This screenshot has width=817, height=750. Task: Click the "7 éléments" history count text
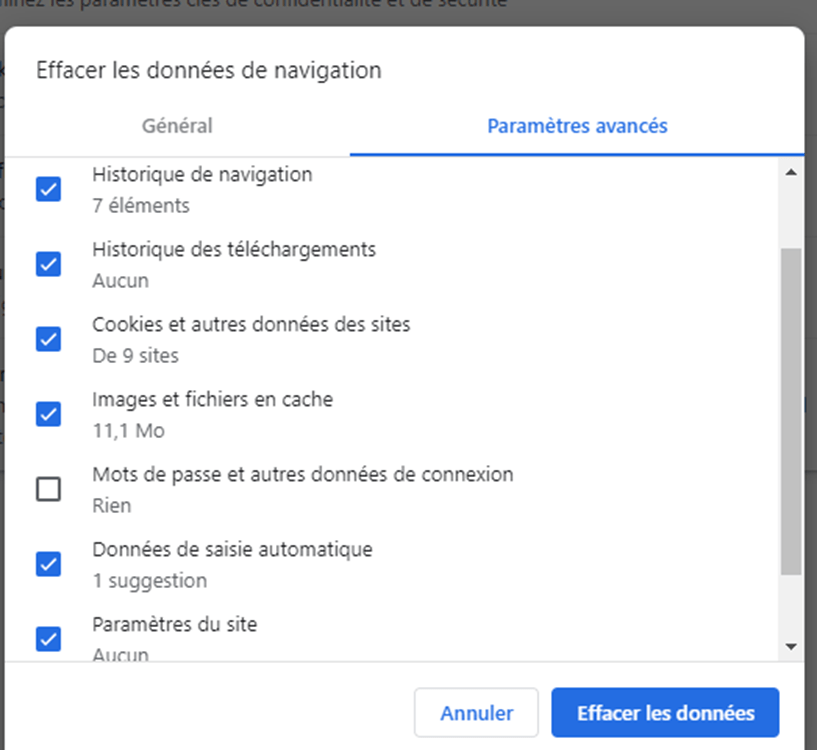141,206
